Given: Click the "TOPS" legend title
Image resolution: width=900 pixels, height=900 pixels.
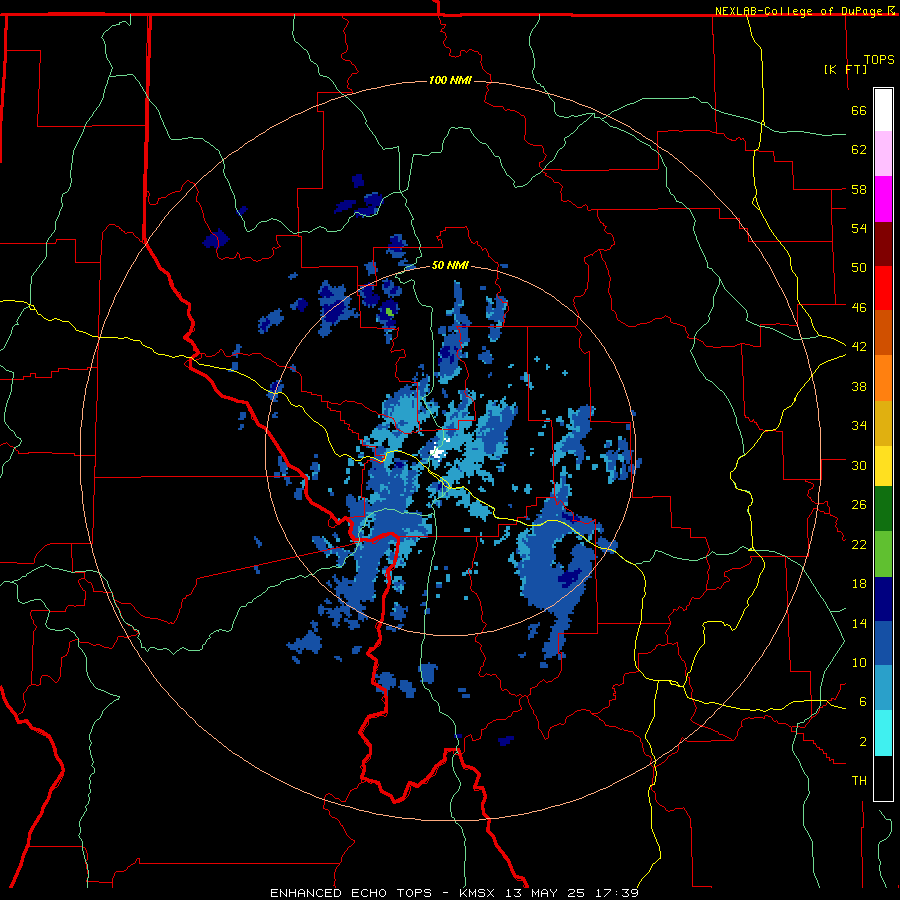Looking at the screenshot, I should (879, 60).
